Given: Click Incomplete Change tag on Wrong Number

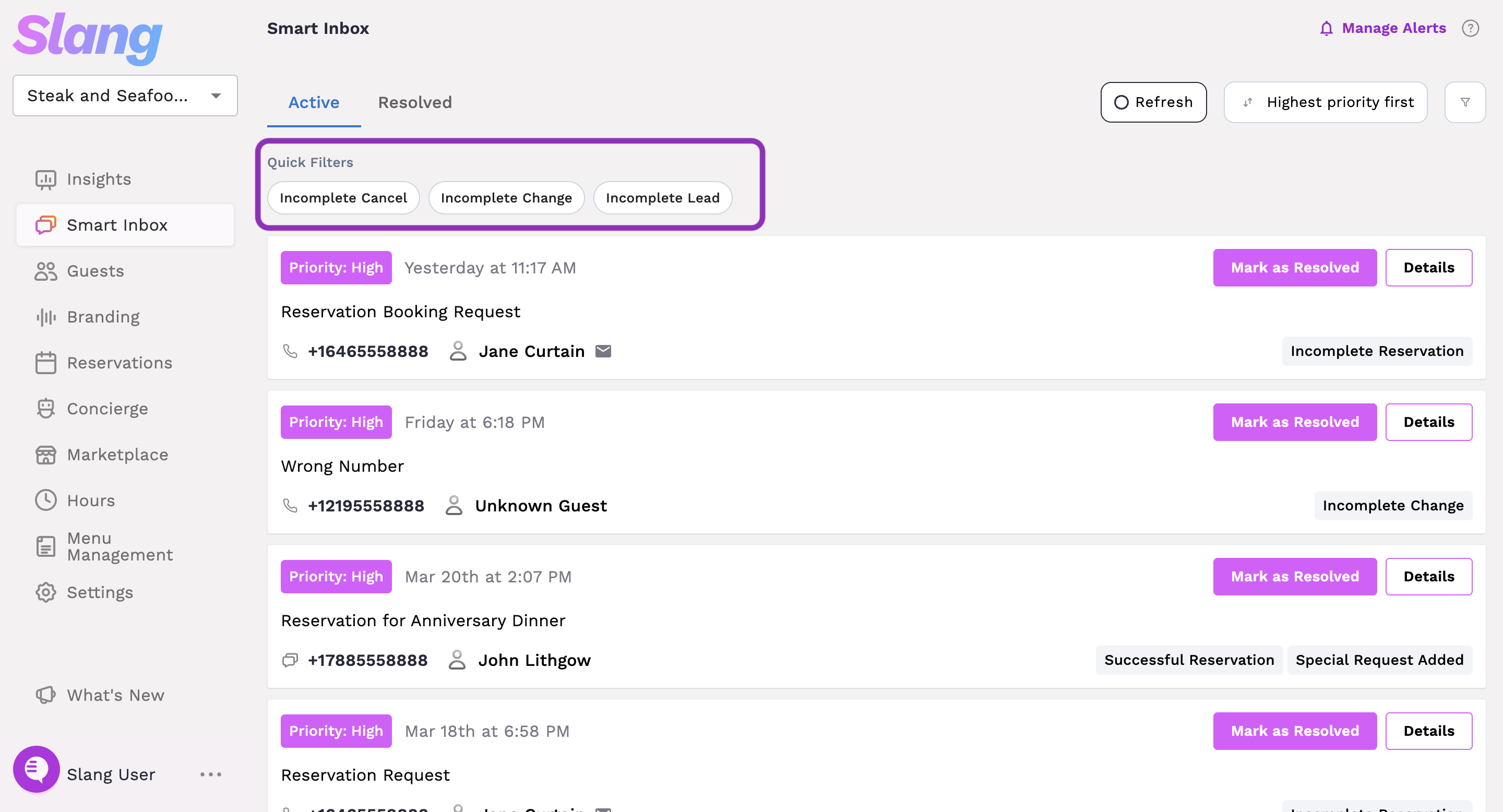Looking at the screenshot, I should [1393, 506].
